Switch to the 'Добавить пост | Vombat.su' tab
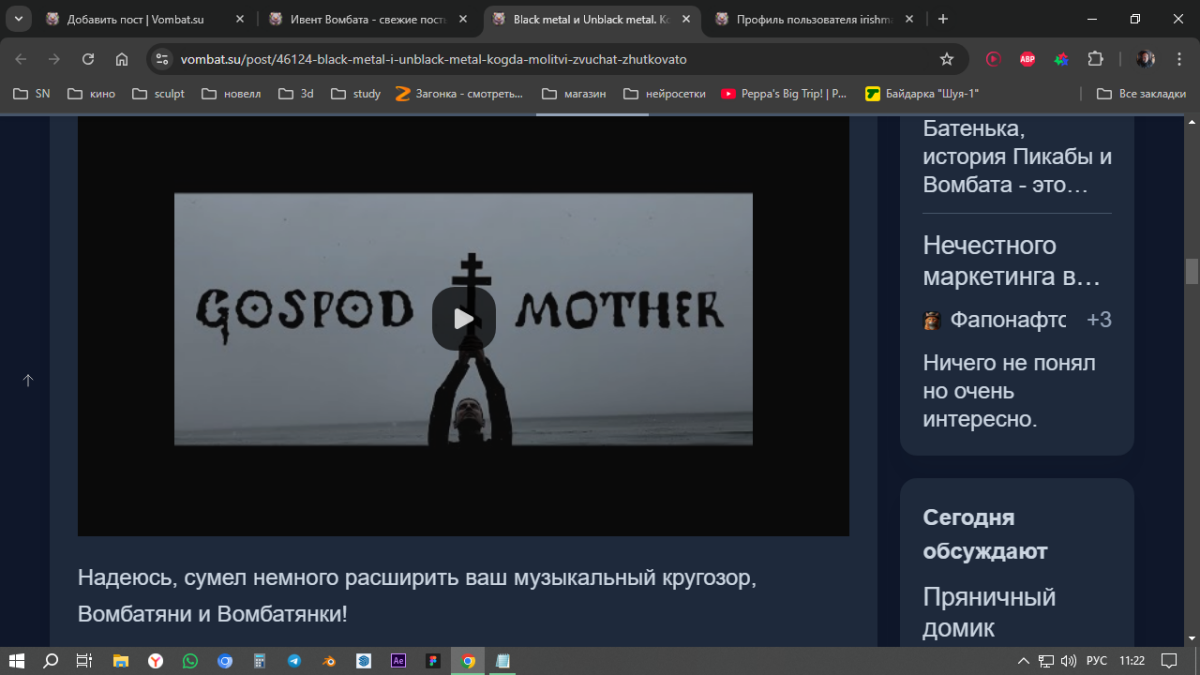 (x=135, y=19)
